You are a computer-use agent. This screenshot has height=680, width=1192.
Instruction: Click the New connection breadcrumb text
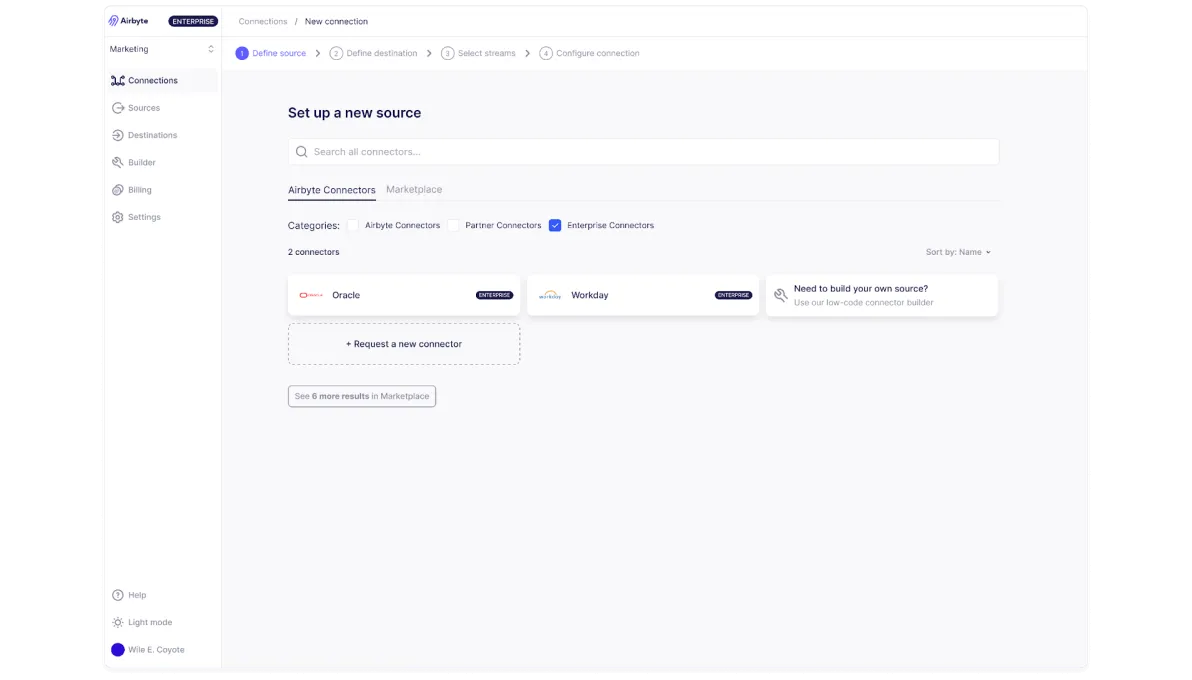[x=336, y=21]
